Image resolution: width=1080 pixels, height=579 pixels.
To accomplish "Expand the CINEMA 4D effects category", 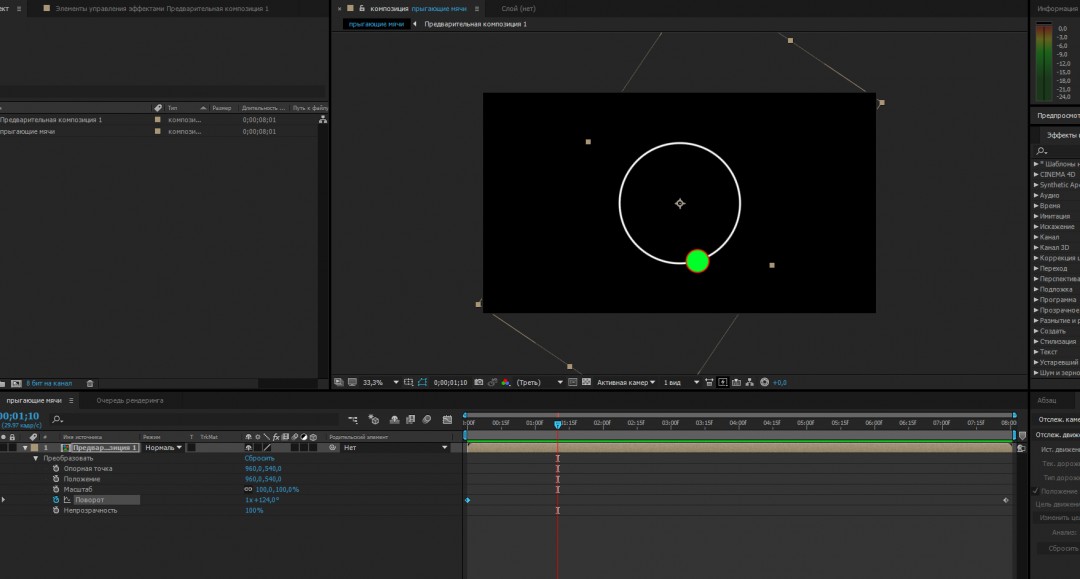I will click(x=1036, y=174).
